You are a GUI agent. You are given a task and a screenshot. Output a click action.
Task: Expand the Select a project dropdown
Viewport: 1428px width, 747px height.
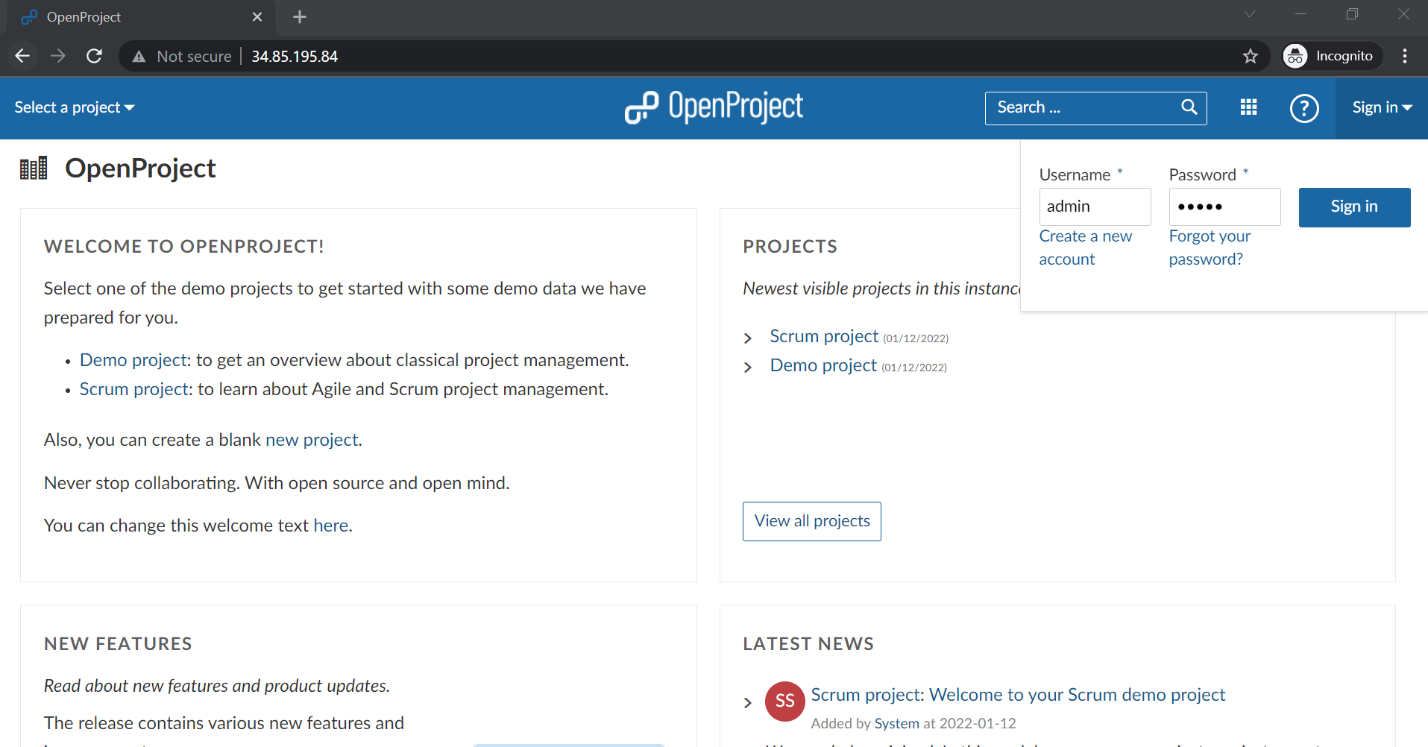(74, 108)
